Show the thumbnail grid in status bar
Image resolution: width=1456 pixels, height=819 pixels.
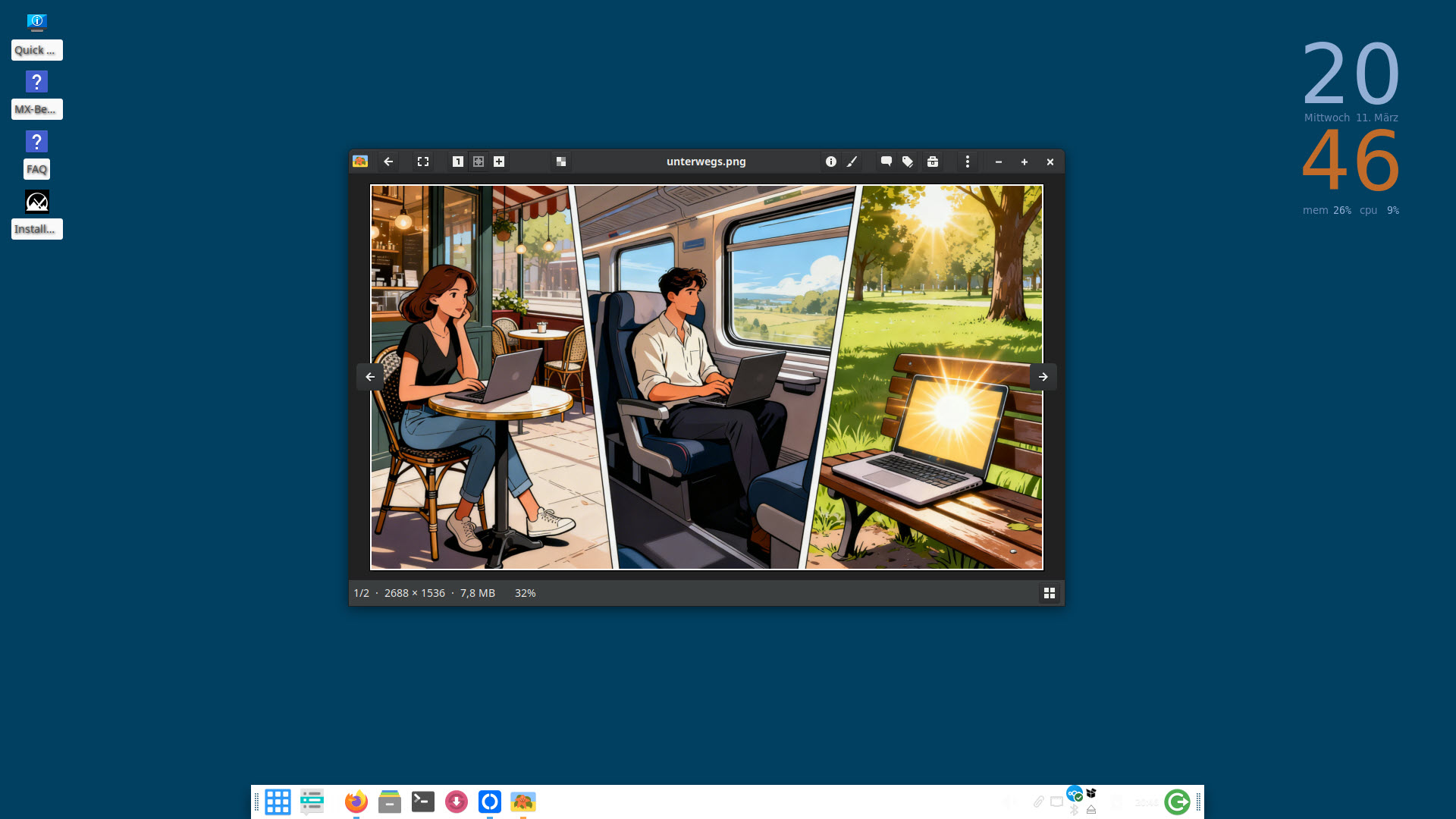pyautogui.click(x=1050, y=593)
